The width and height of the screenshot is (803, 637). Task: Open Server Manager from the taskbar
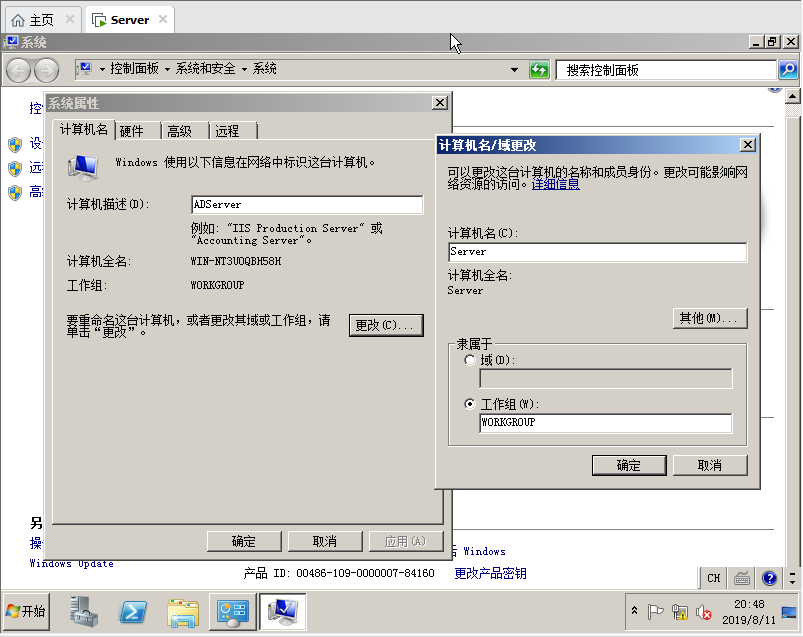(84, 611)
